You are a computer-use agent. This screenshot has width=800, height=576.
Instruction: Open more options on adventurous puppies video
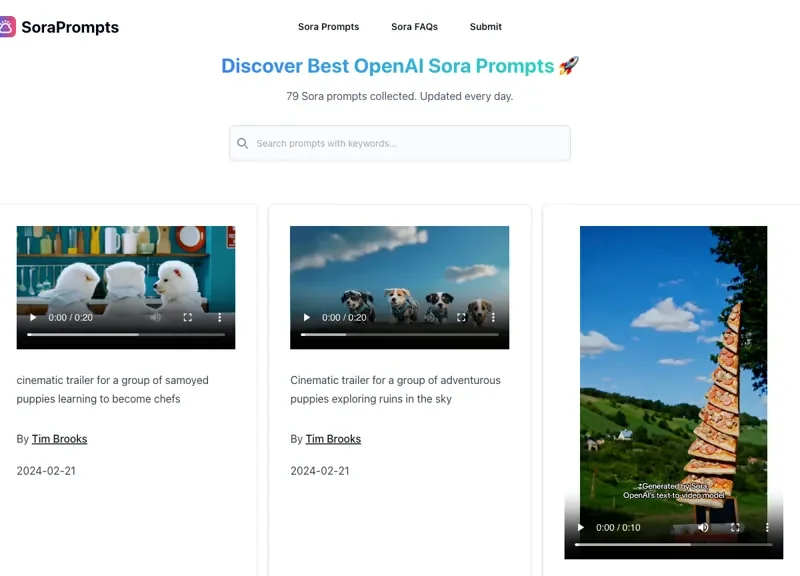(493, 317)
